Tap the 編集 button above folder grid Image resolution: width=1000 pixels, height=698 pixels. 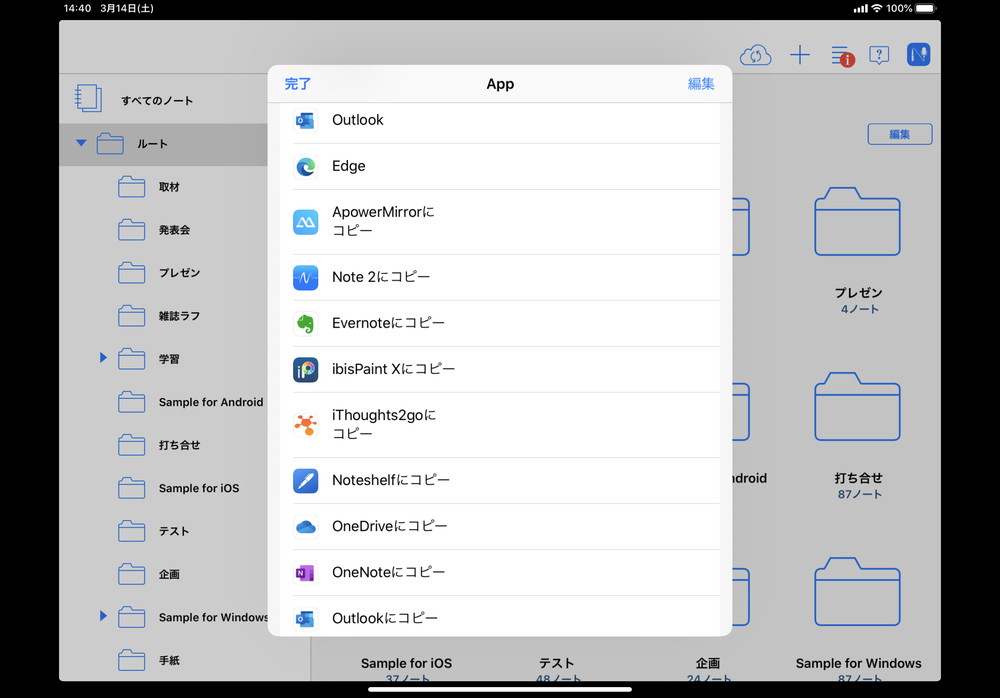coord(900,134)
